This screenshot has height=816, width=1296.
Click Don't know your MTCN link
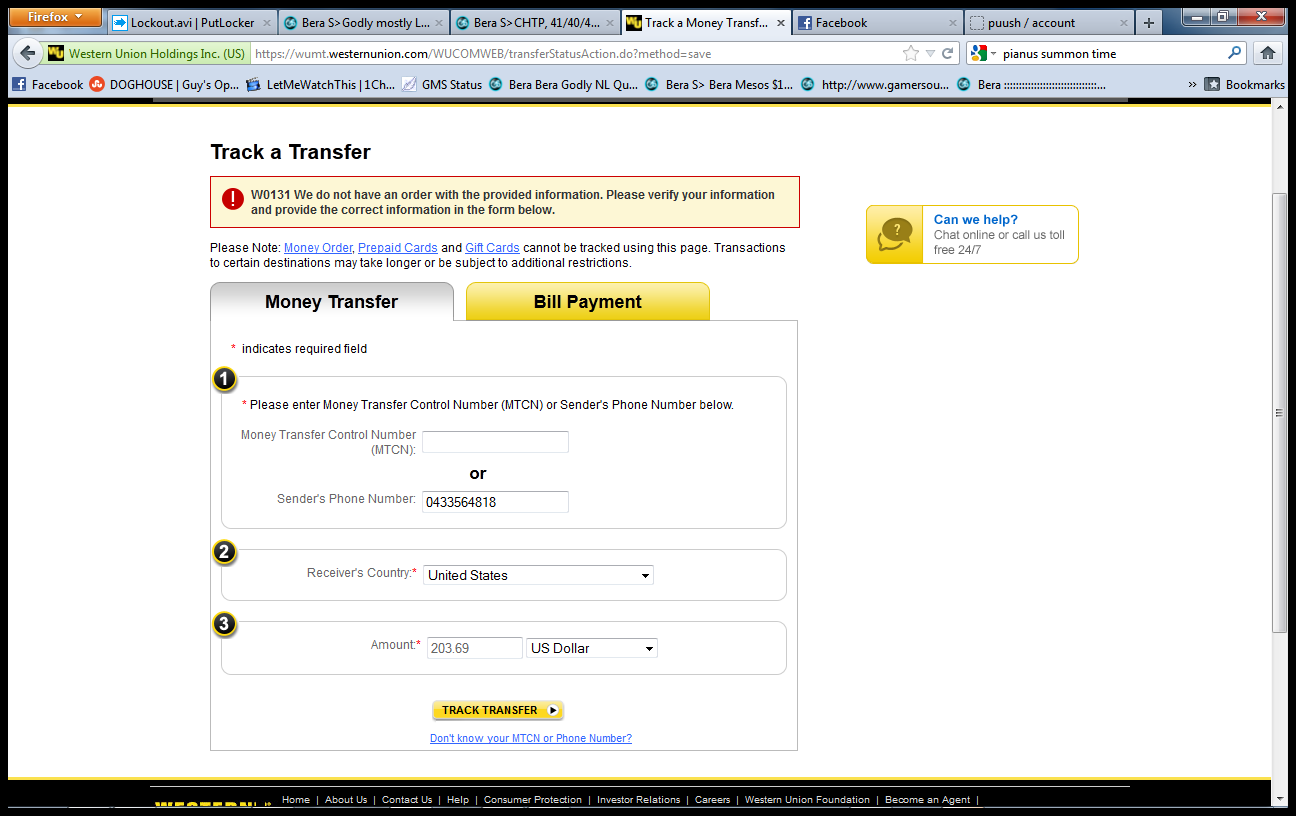point(531,738)
